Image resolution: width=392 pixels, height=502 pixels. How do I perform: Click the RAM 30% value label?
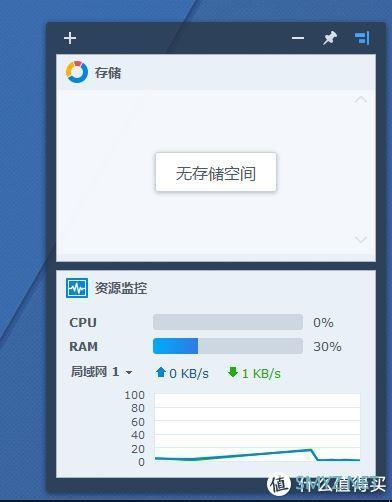[327, 347]
